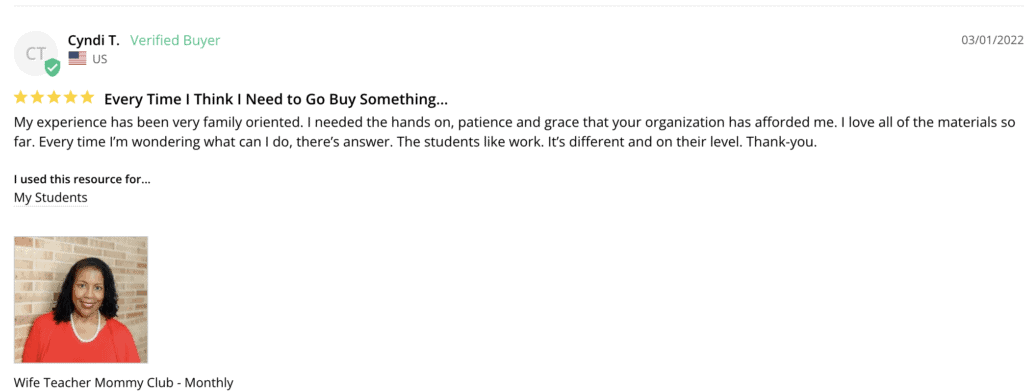Click the review body paragraph text

click(515, 132)
